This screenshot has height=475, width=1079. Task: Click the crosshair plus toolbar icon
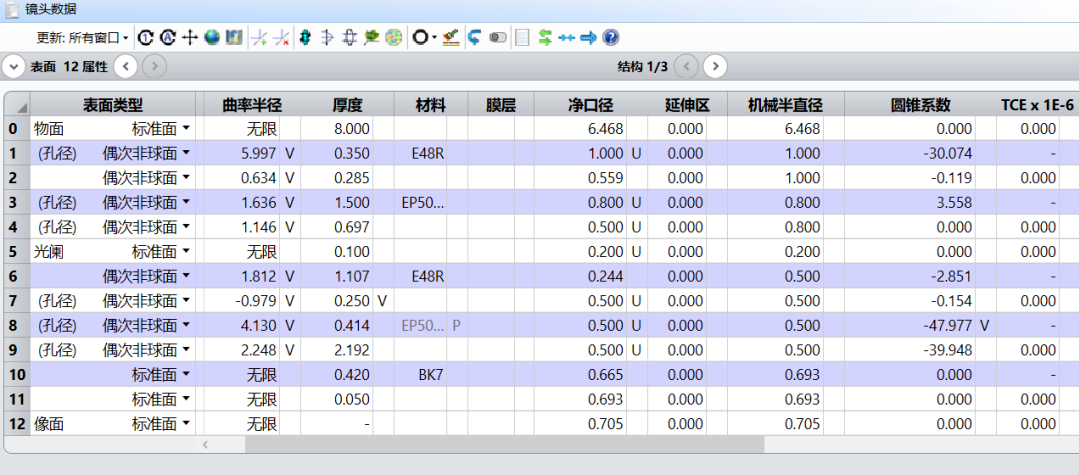(190, 37)
